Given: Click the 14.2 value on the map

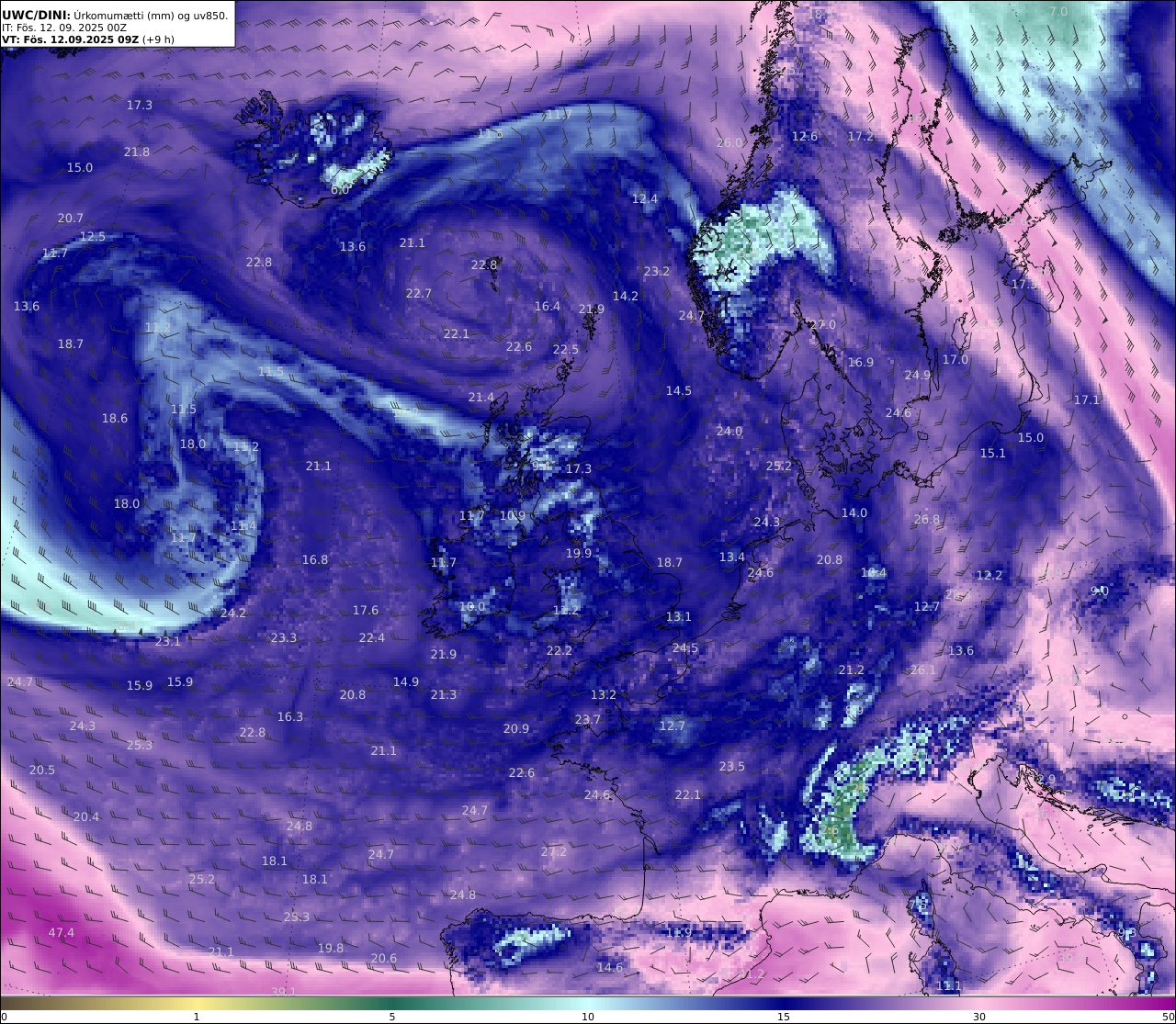Looking at the screenshot, I should (x=626, y=296).
